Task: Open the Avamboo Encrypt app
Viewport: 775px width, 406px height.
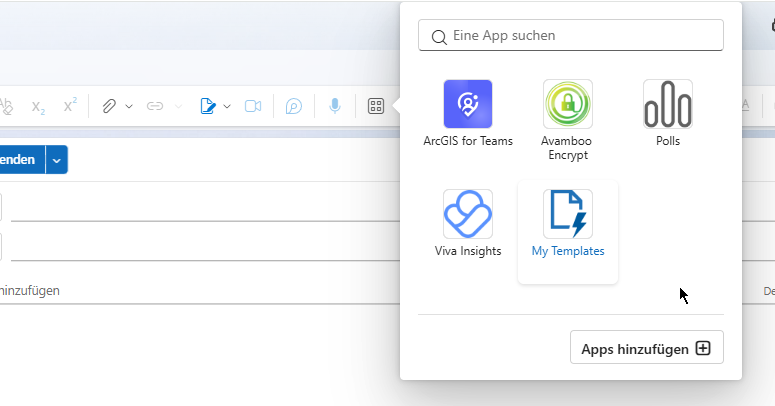Action: pos(567,120)
